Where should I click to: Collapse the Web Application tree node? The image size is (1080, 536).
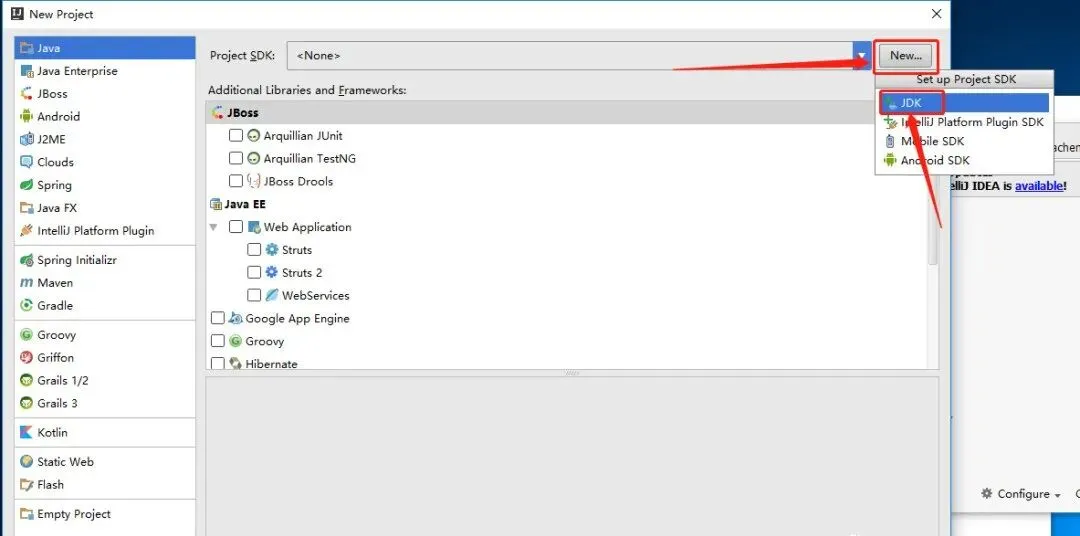tap(214, 227)
